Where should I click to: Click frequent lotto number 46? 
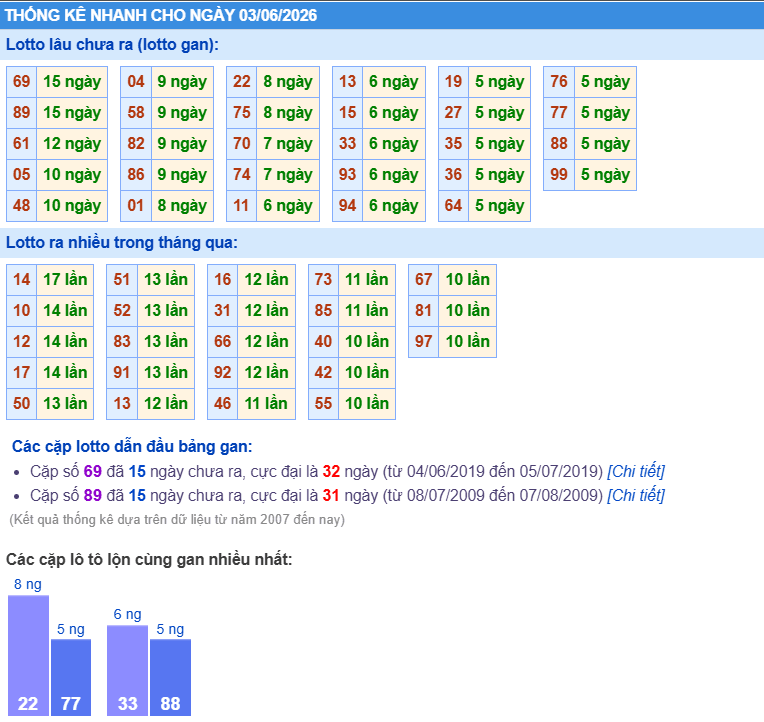pos(223,403)
